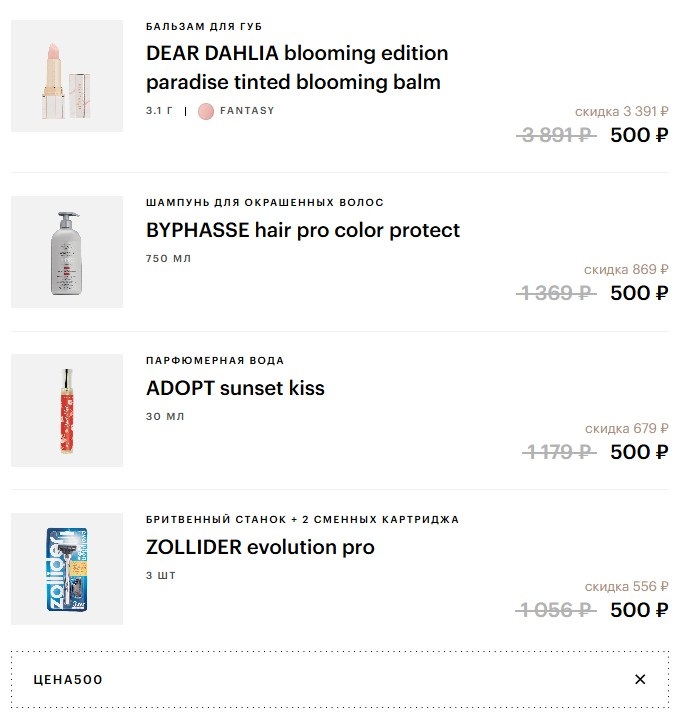Select the Fantasy pink color swatch
Image resolution: width=695 pixels, height=727 pixels.
pos(206,111)
